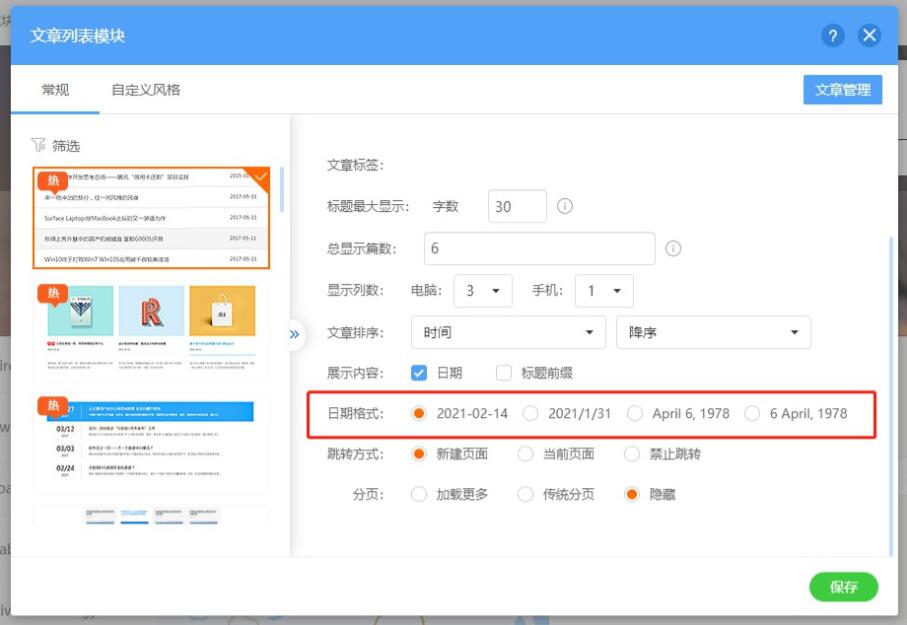This screenshot has width=907, height=625.
Task: Click info icon beside 总显示篇数 field
Action: point(673,248)
